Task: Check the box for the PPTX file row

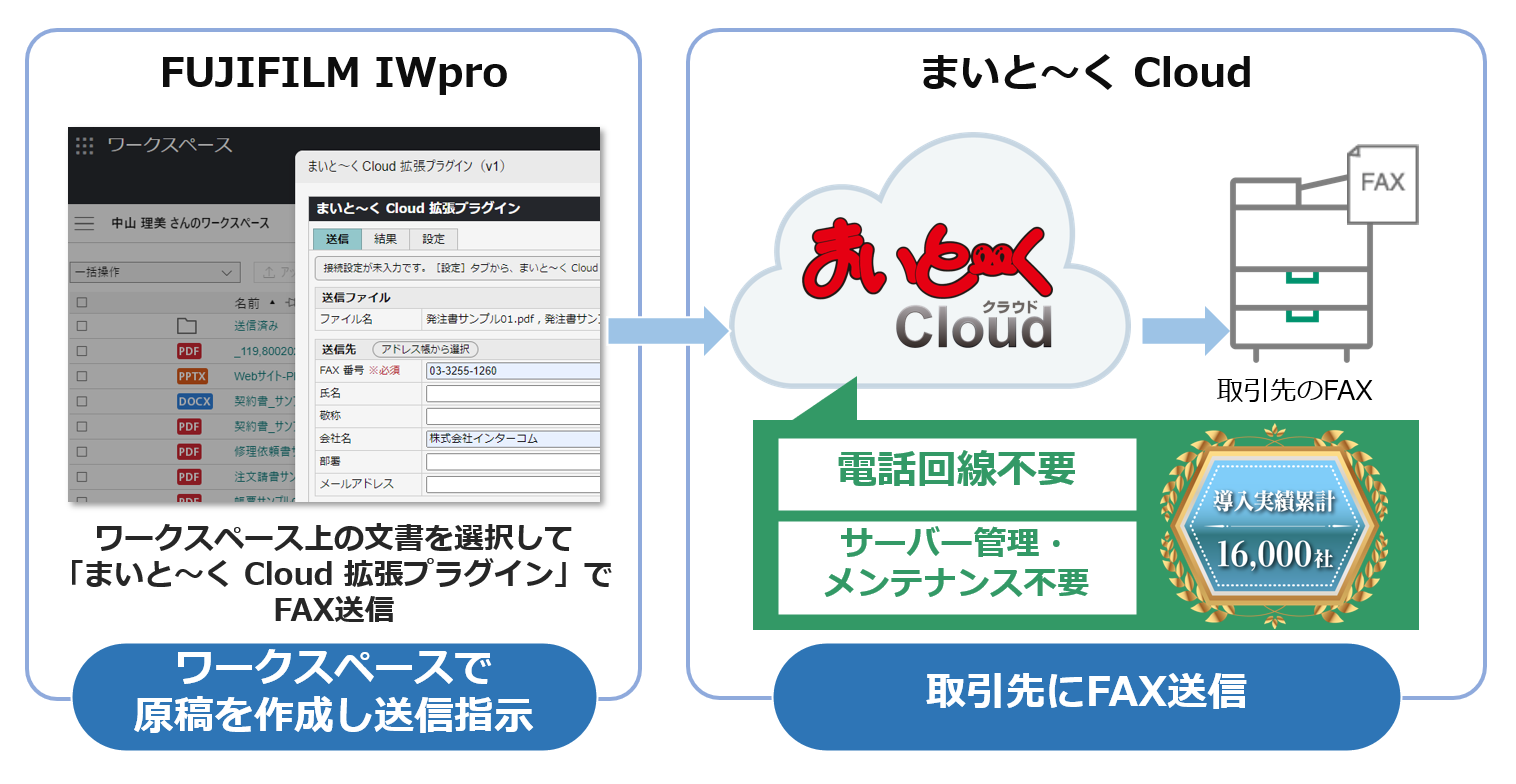Action: click(82, 376)
